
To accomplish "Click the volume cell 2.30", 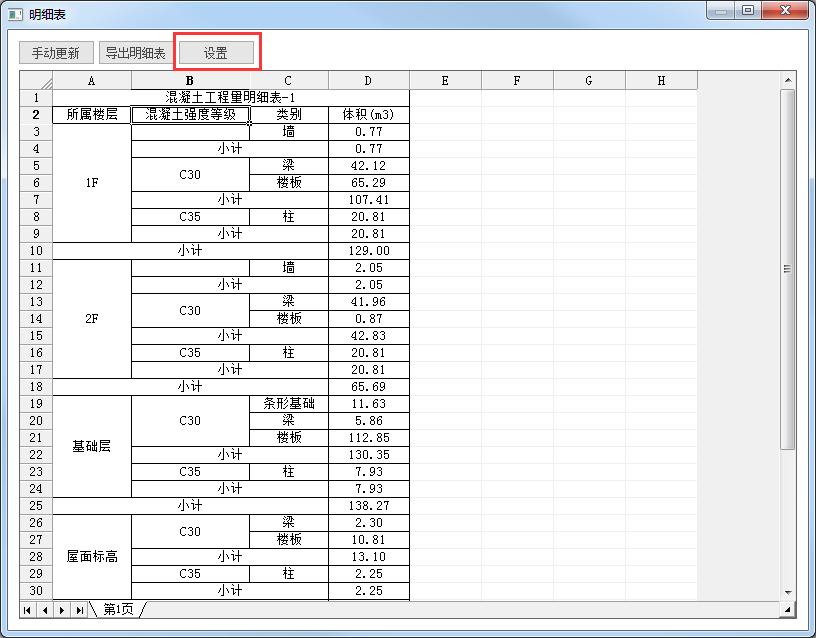I will coord(369,523).
